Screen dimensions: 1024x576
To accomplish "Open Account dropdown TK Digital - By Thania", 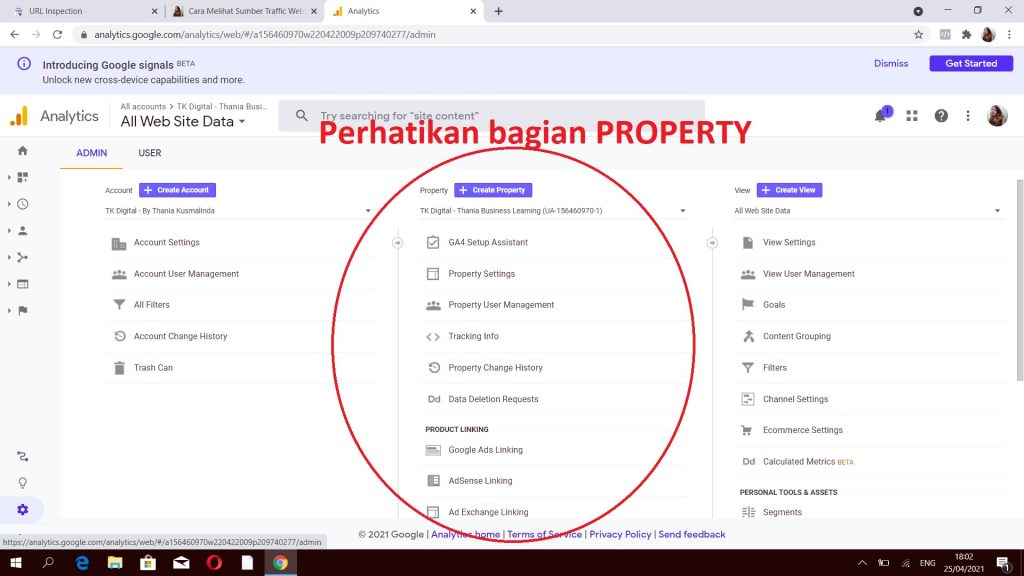I will [x=238, y=211].
